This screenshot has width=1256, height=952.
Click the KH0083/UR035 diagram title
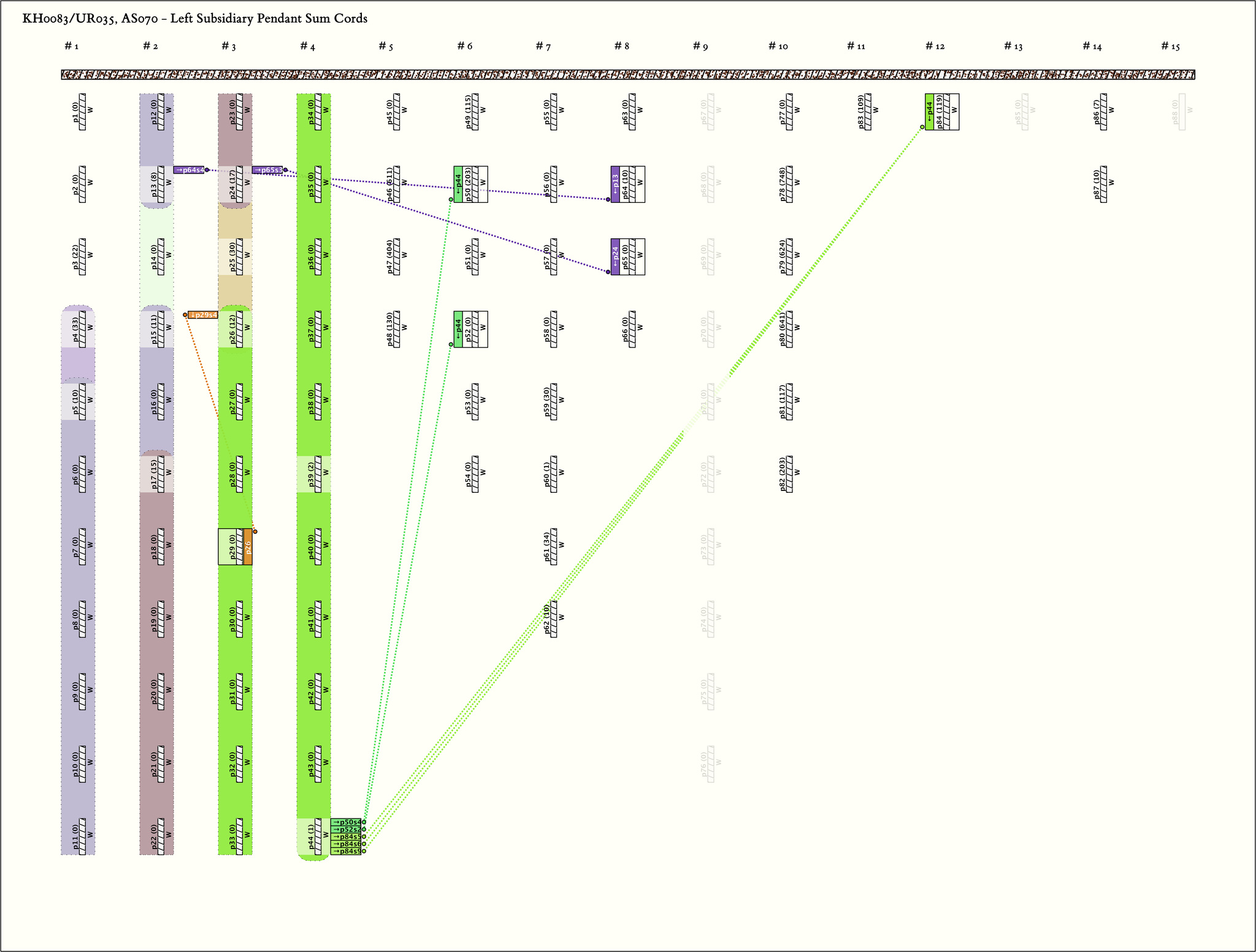[195, 18]
